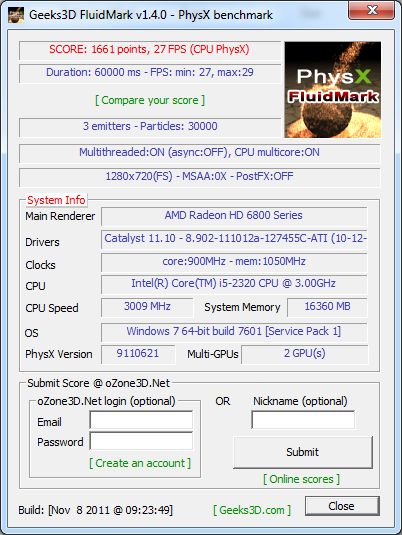The height and width of the screenshot is (535, 402).
Task: Click the 2 GPU(s) field
Action: coord(305,354)
